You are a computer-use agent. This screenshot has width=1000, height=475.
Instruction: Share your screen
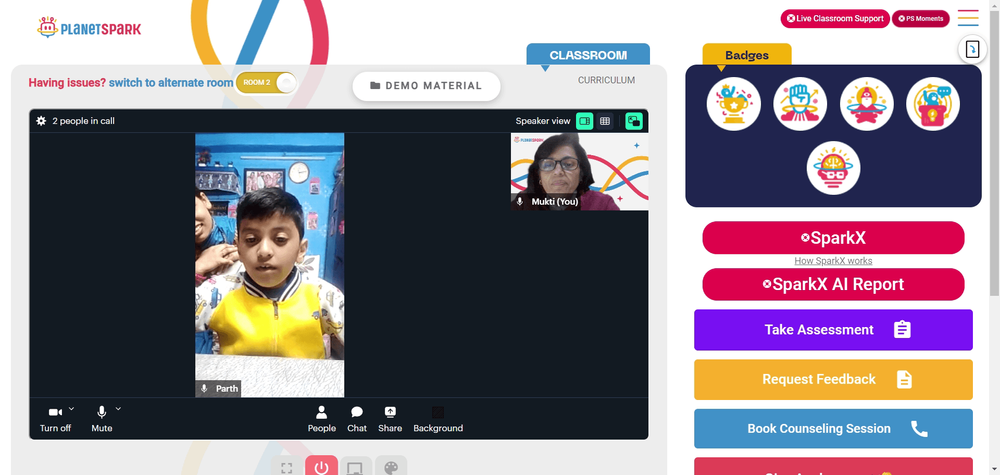pyautogui.click(x=390, y=420)
